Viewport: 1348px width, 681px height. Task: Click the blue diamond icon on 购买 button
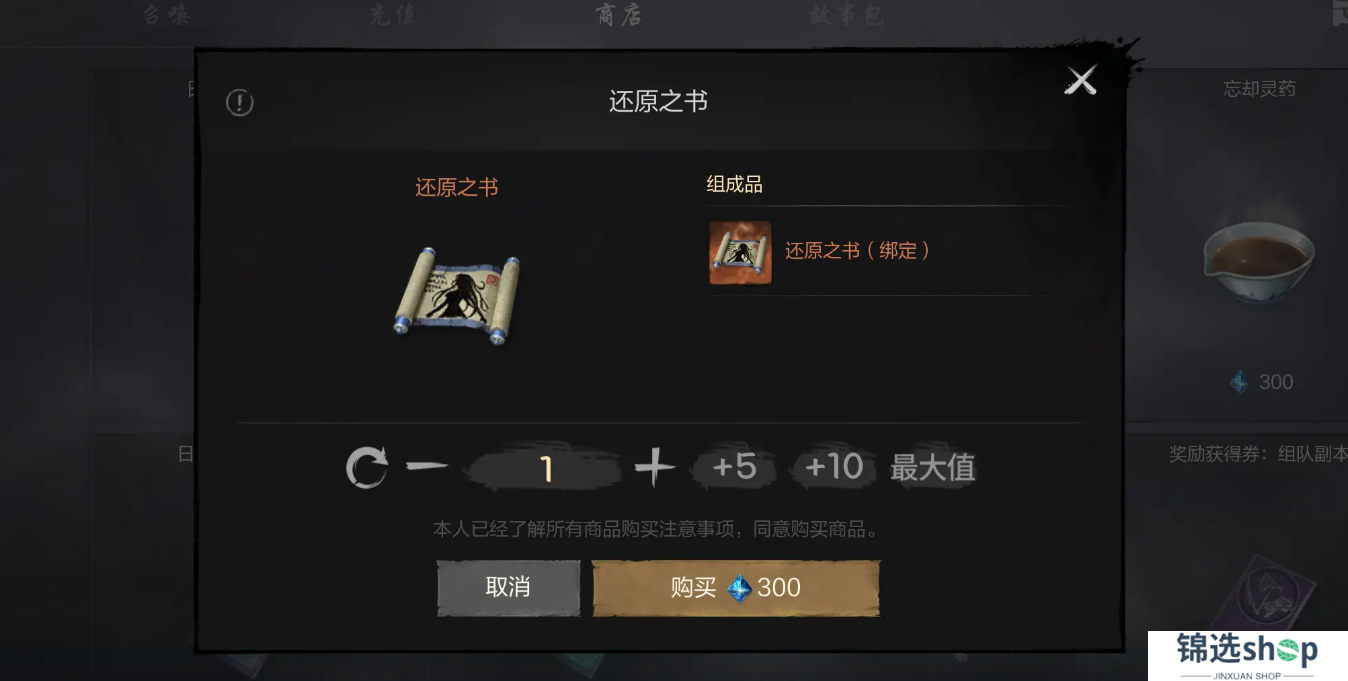[739, 588]
